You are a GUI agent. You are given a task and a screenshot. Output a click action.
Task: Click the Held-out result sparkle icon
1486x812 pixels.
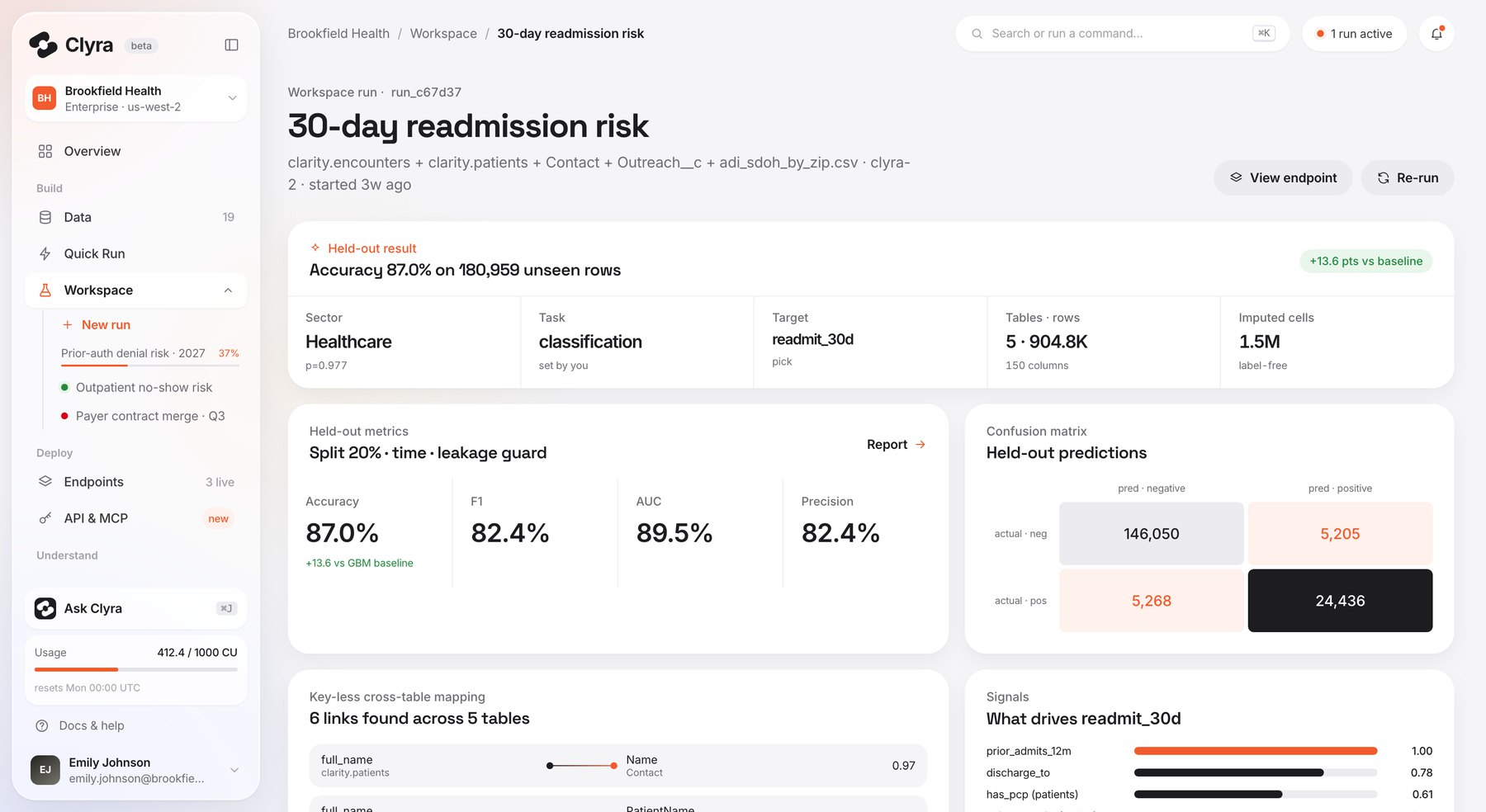pyautogui.click(x=315, y=248)
